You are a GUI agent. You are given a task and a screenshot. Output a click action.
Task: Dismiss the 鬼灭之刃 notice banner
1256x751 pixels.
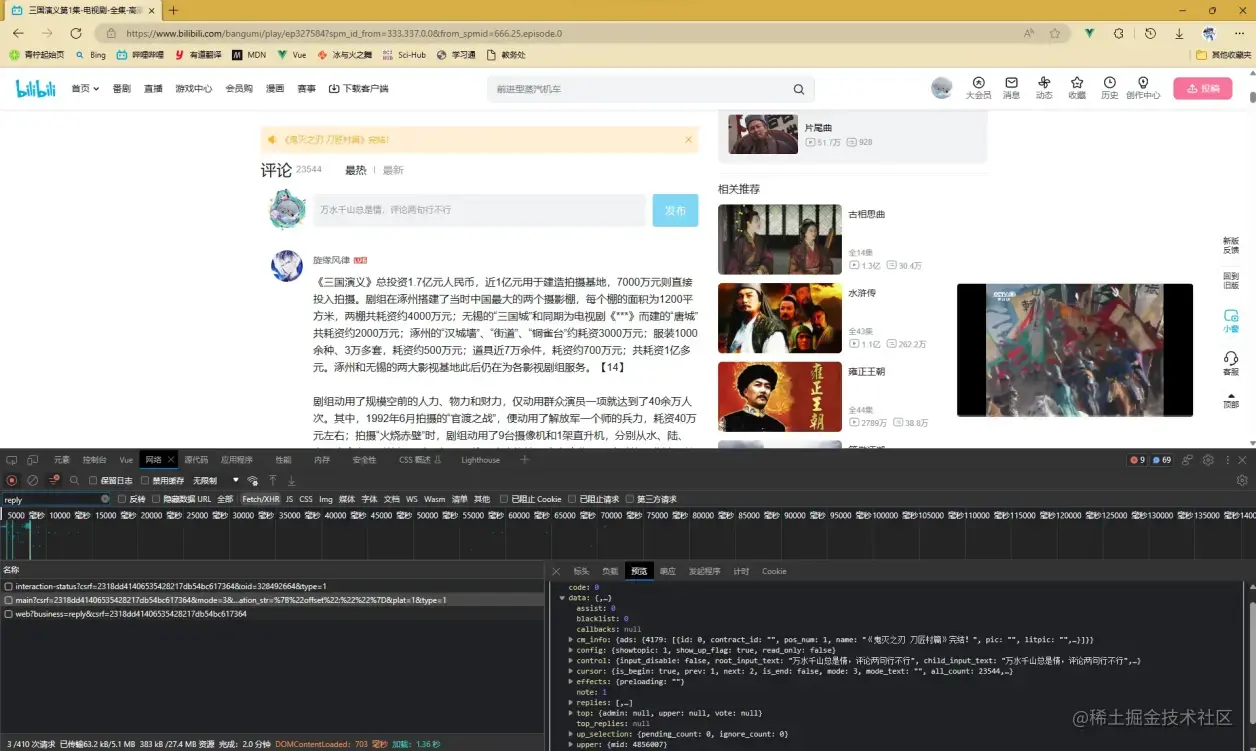click(688, 140)
